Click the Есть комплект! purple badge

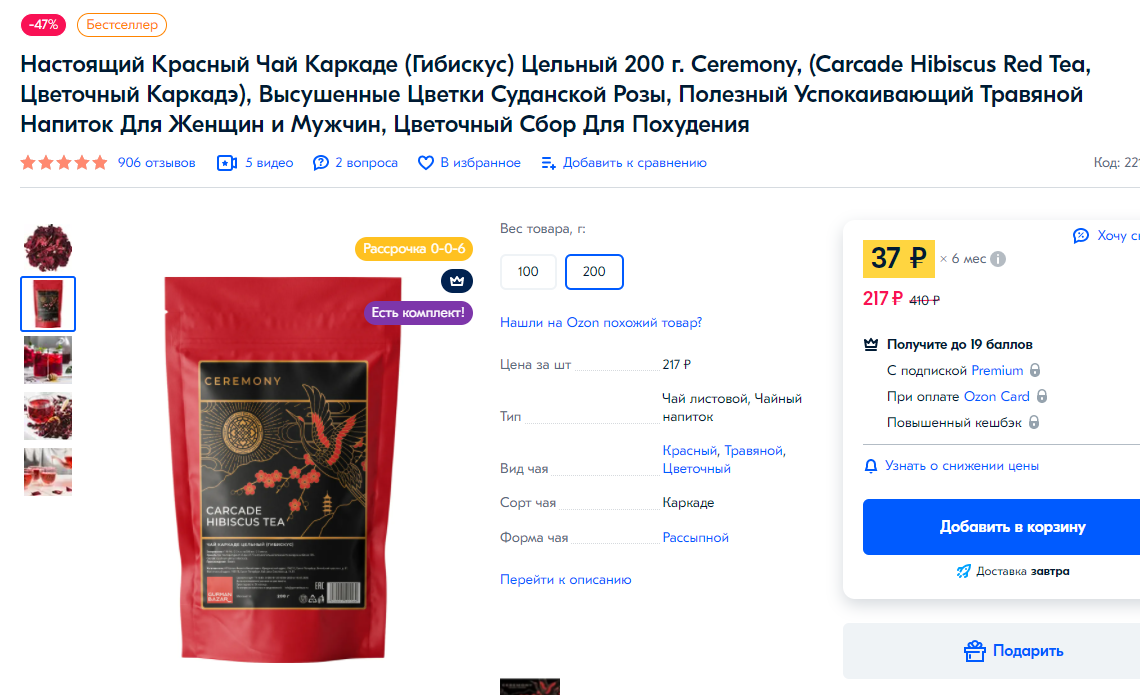point(418,313)
